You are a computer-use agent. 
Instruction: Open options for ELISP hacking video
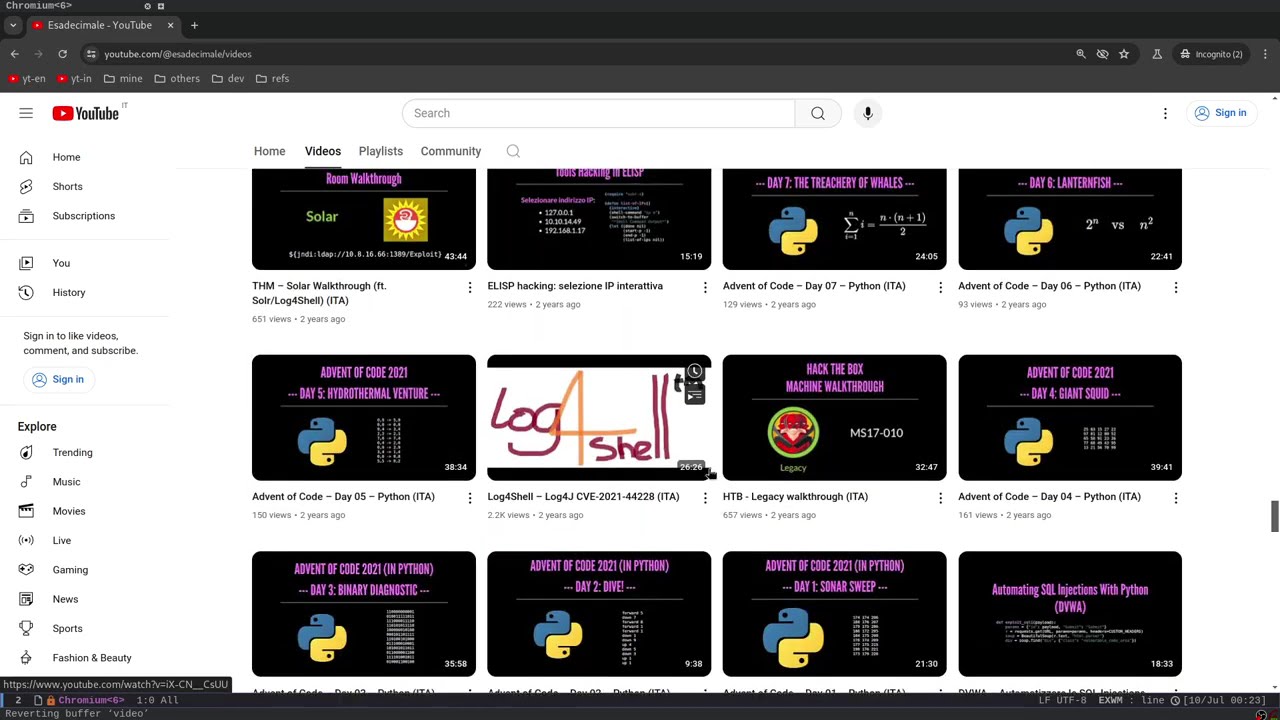pos(705,288)
